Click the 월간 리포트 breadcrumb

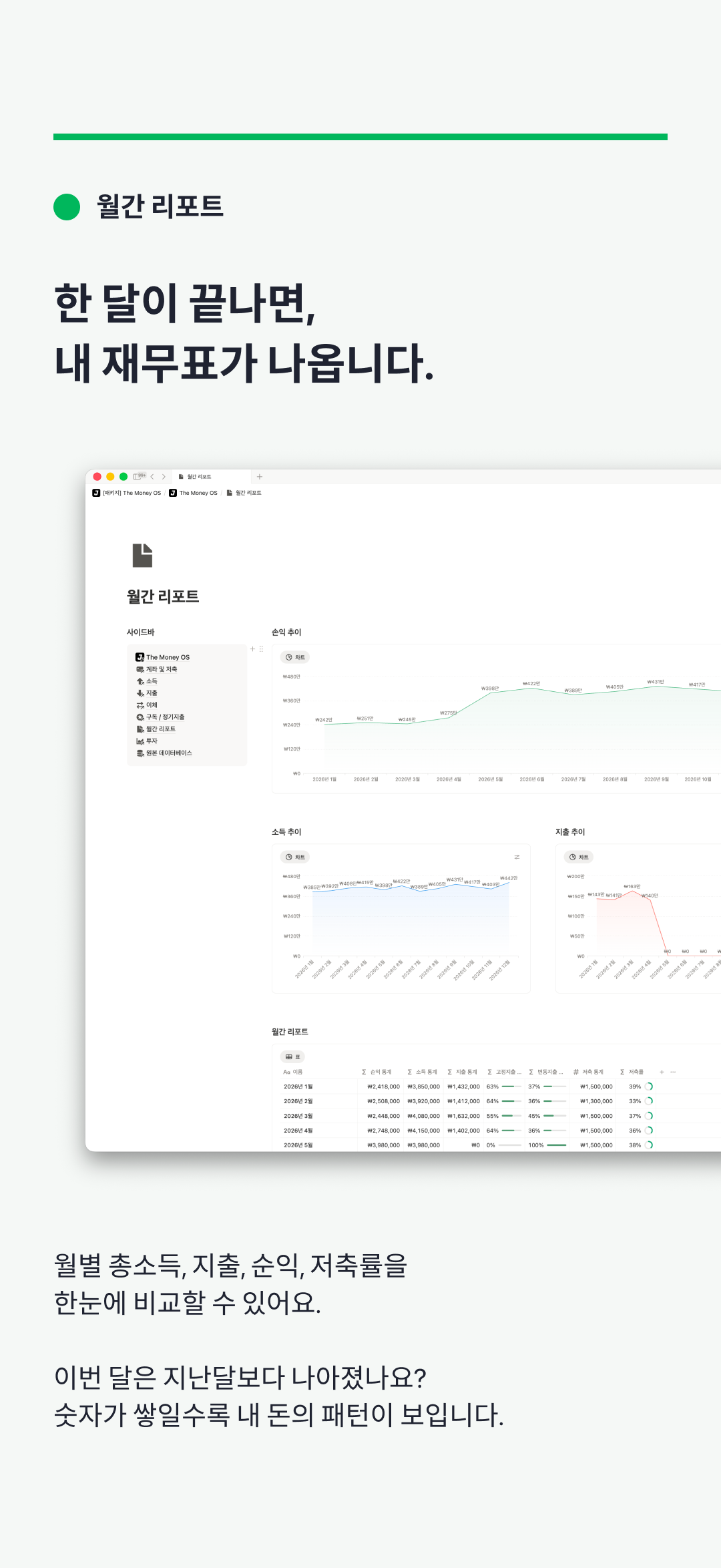[x=244, y=493]
